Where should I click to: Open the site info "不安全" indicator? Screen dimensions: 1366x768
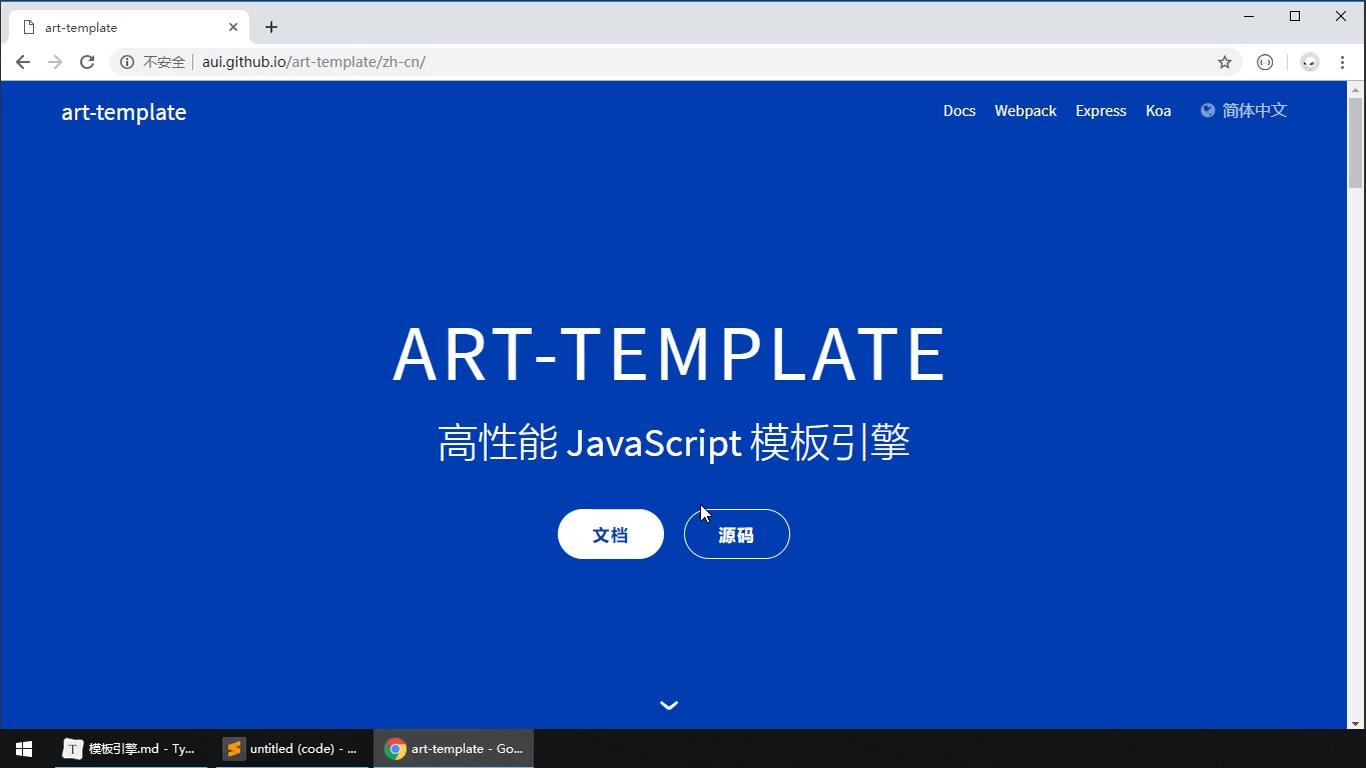pyautogui.click(x=153, y=62)
